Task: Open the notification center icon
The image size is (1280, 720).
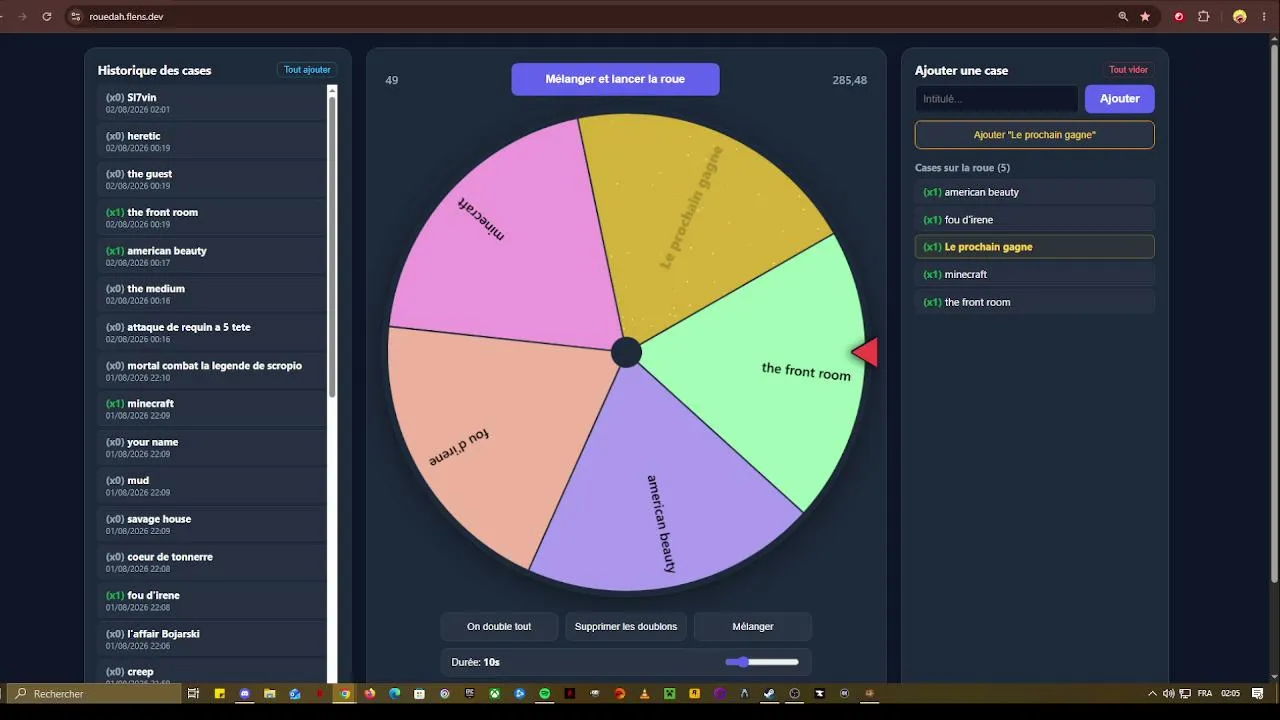Action: (1257, 693)
